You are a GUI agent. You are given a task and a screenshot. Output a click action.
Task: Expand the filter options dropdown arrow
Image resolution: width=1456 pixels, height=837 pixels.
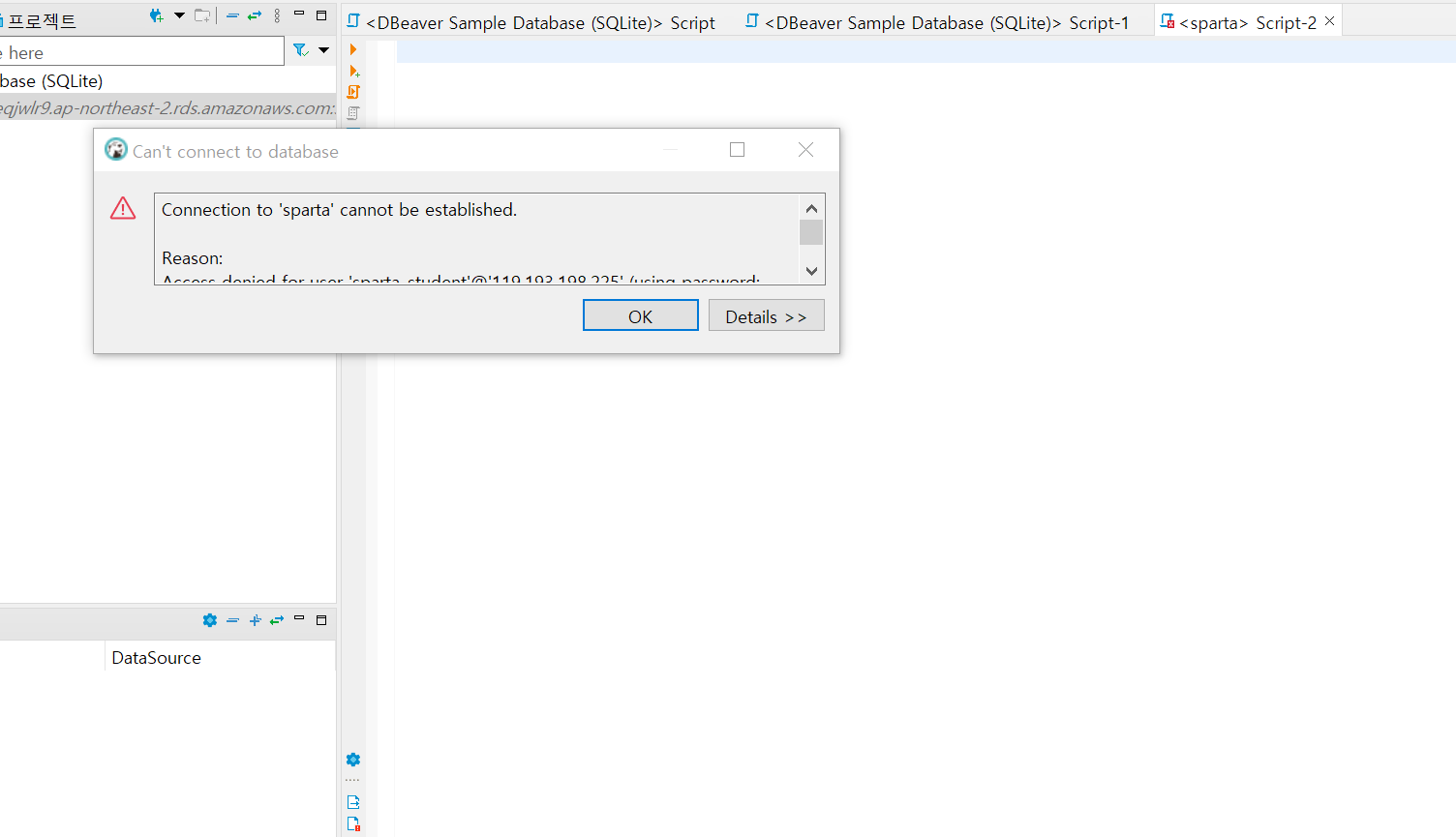[x=323, y=50]
